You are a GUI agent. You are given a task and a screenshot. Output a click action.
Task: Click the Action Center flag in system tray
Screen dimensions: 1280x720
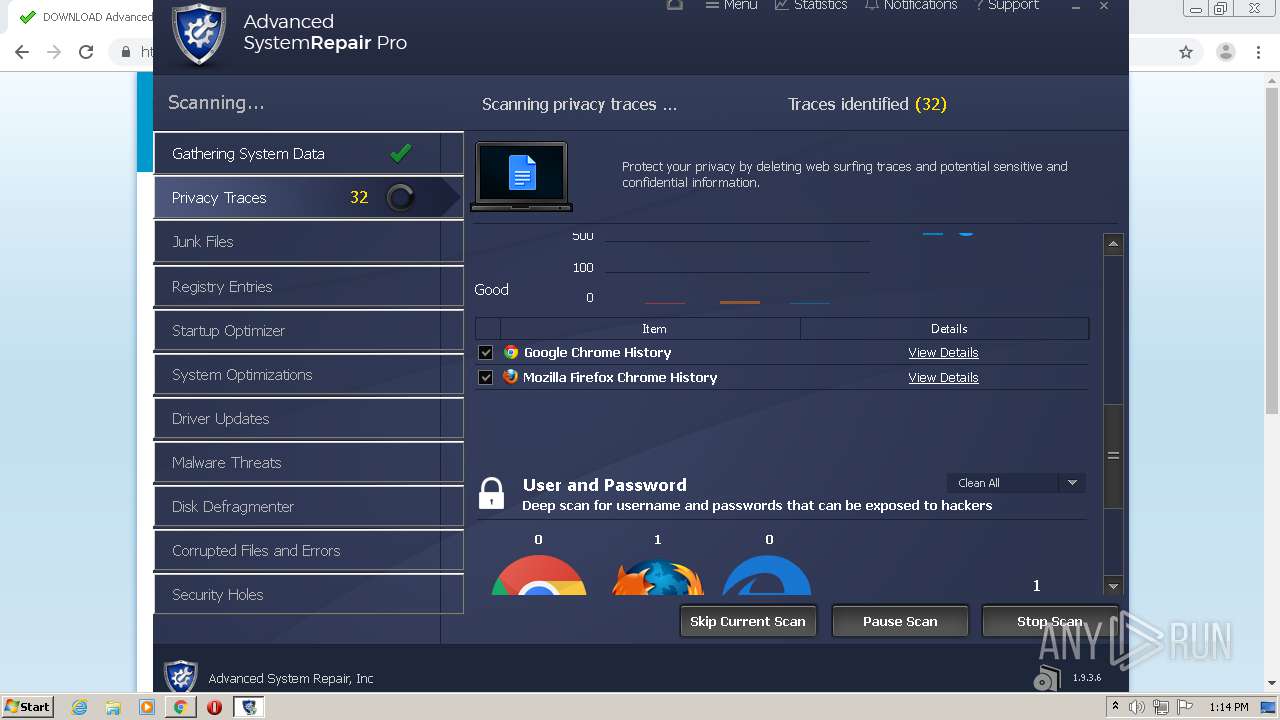1184,707
